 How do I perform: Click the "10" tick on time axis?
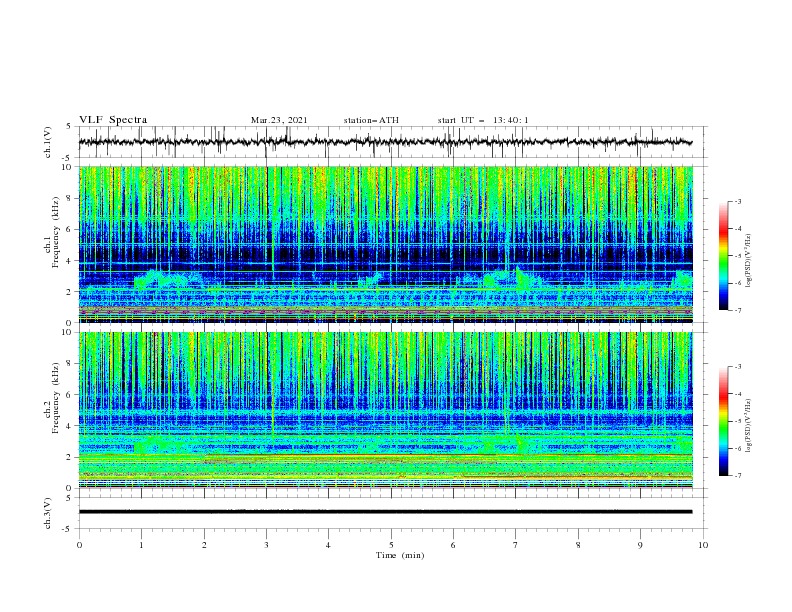703,545
